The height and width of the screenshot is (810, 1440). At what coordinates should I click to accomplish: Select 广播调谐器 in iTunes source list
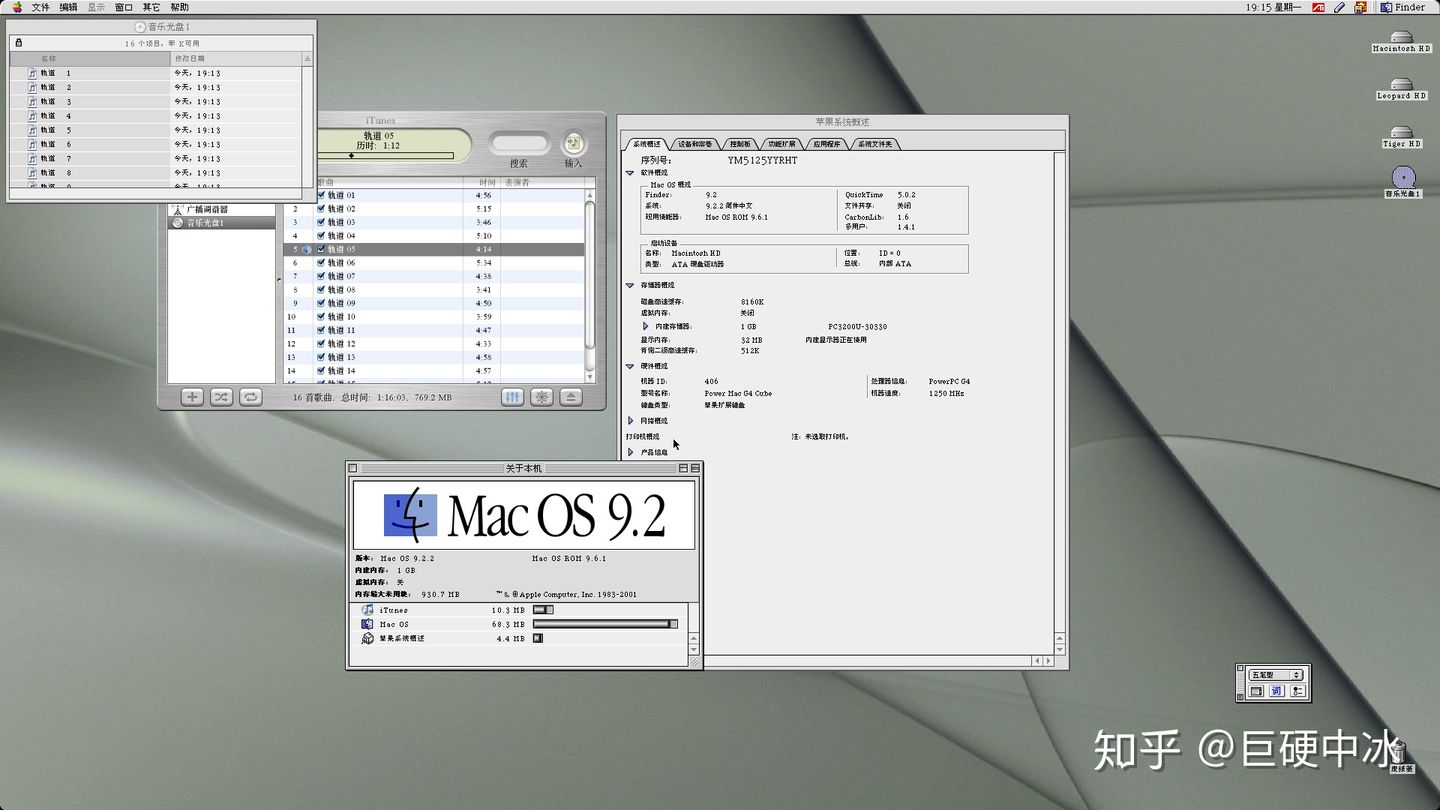pyautogui.click(x=207, y=209)
